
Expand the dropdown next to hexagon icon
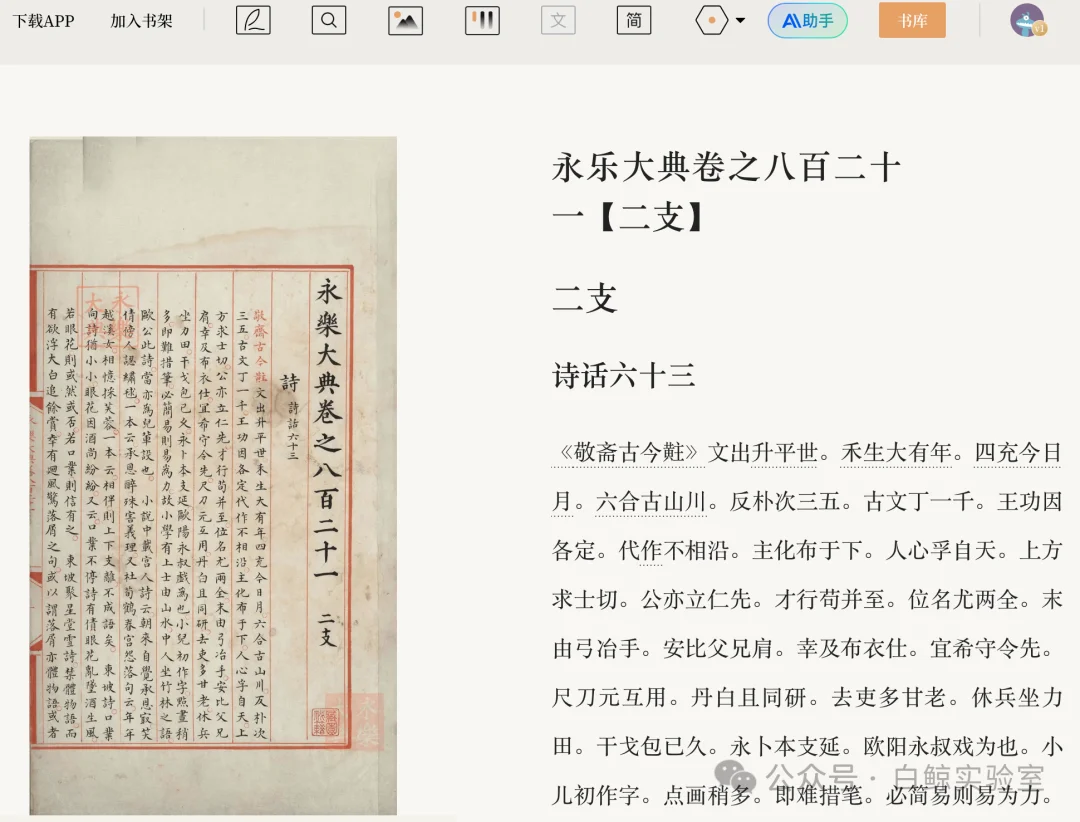pyautogui.click(x=738, y=20)
